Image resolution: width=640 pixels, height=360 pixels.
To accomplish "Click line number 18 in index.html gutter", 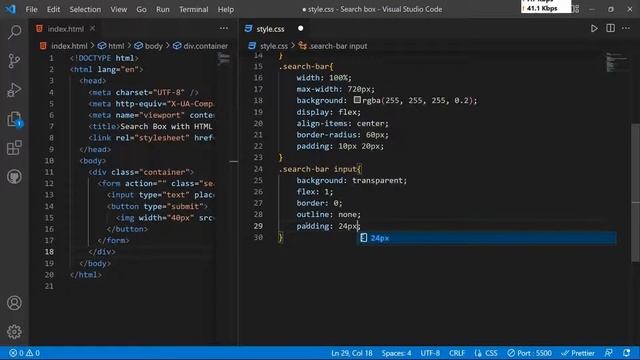I will 49,252.
